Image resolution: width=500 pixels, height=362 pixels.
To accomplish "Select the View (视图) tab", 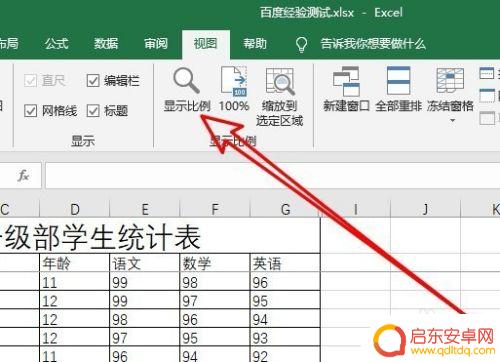I will pyautogui.click(x=205, y=44).
